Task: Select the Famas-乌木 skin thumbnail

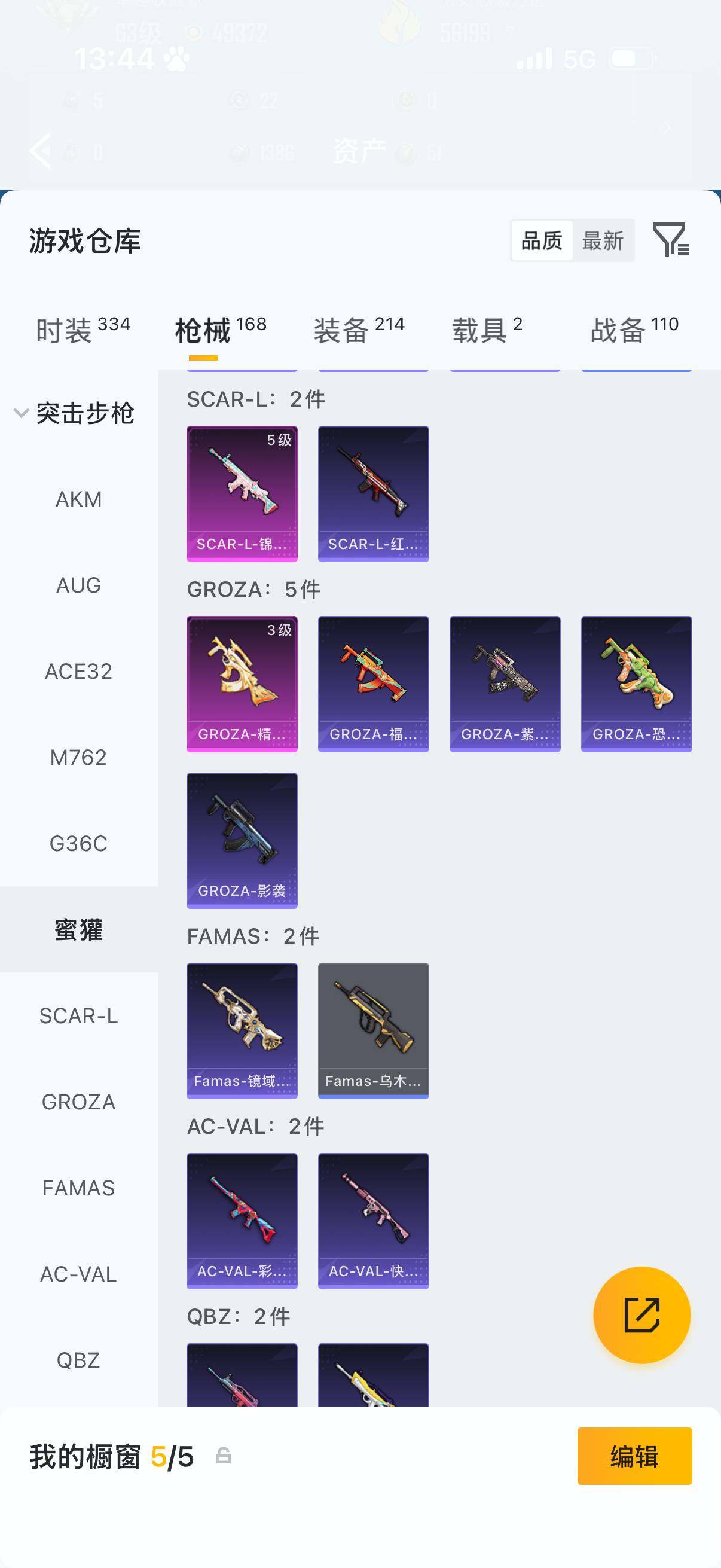Action: (373, 1031)
